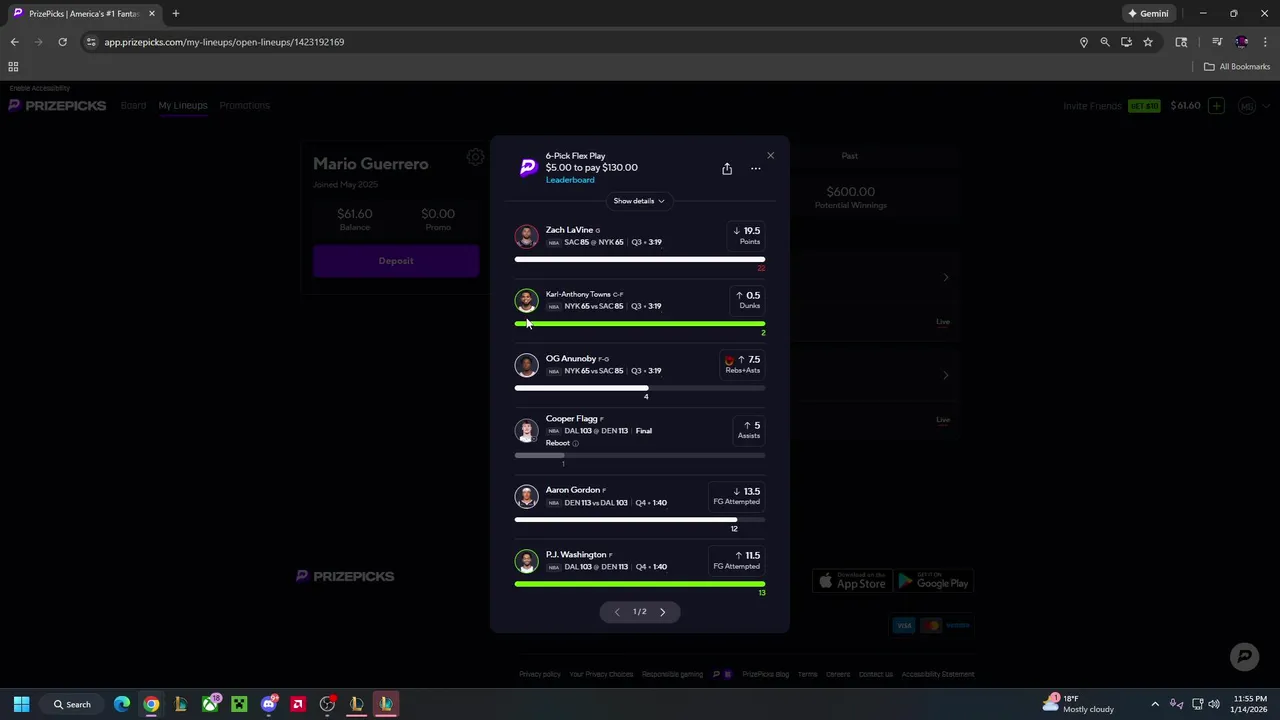This screenshot has width=1280, height=720.
Task: Click P.J. Washington's player avatar
Action: coord(526,561)
